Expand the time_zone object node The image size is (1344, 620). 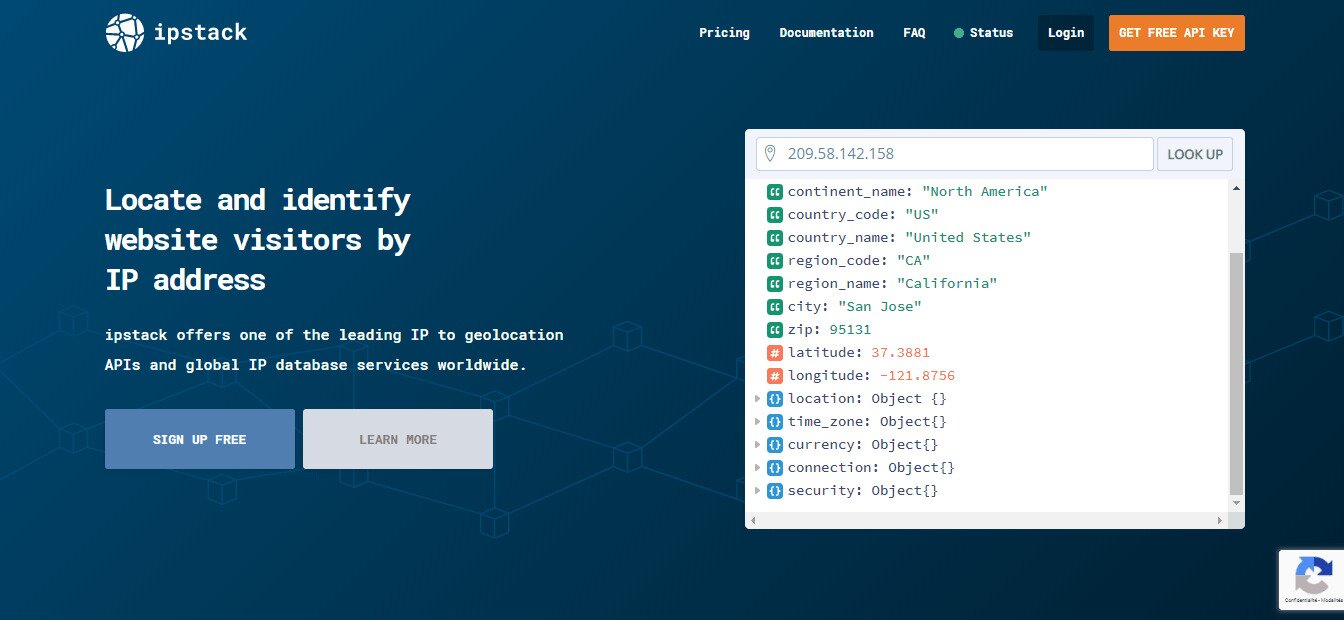[x=757, y=422]
